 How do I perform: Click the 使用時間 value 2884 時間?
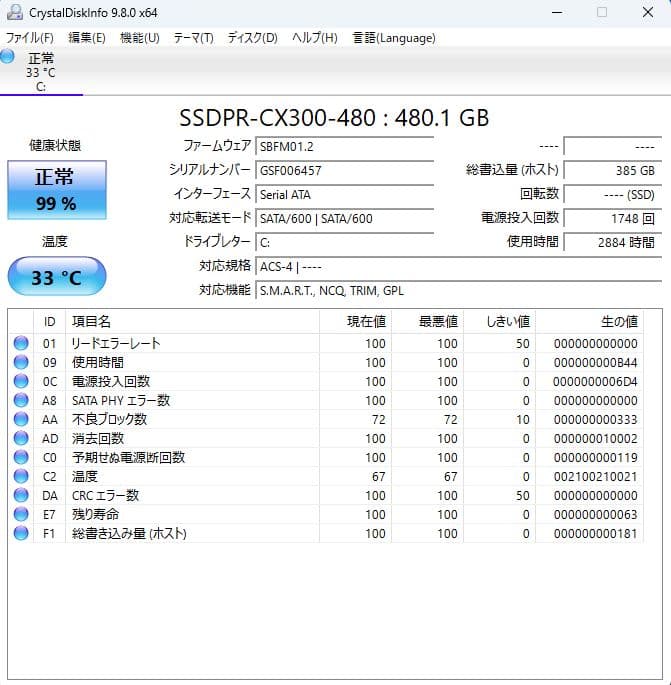click(613, 242)
